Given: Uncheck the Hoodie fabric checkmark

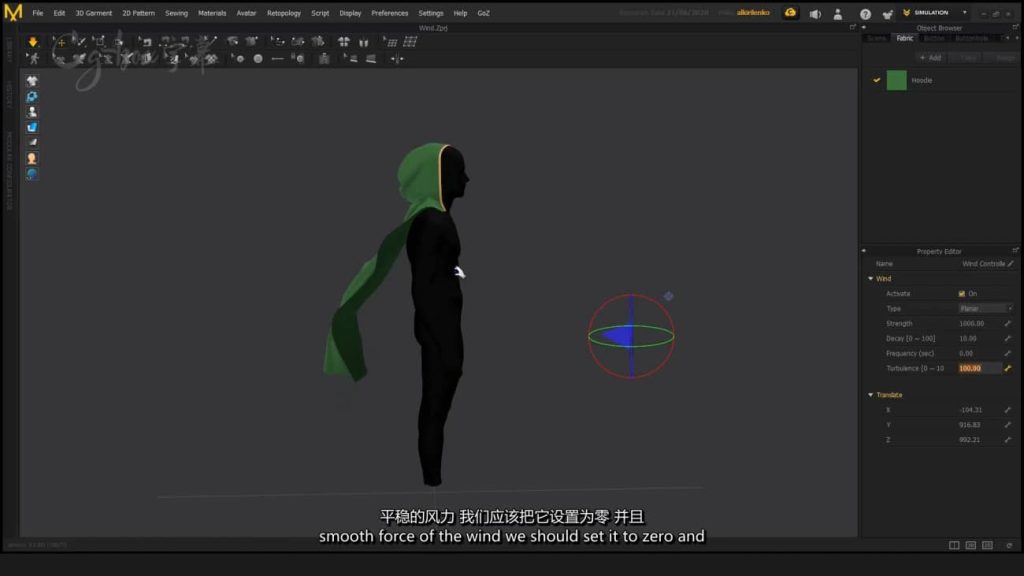Looking at the screenshot, I should pyautogui.click(x=877, y=80).
